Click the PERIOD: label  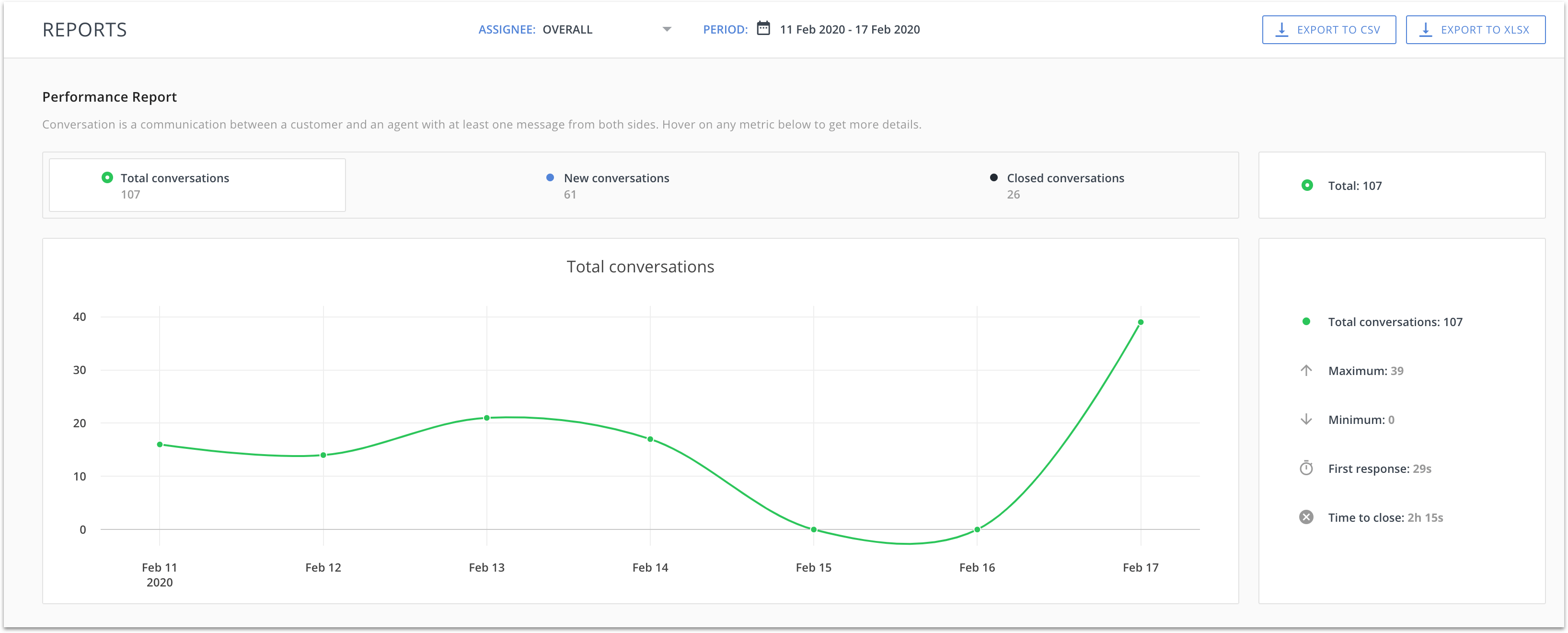(725, 30)
